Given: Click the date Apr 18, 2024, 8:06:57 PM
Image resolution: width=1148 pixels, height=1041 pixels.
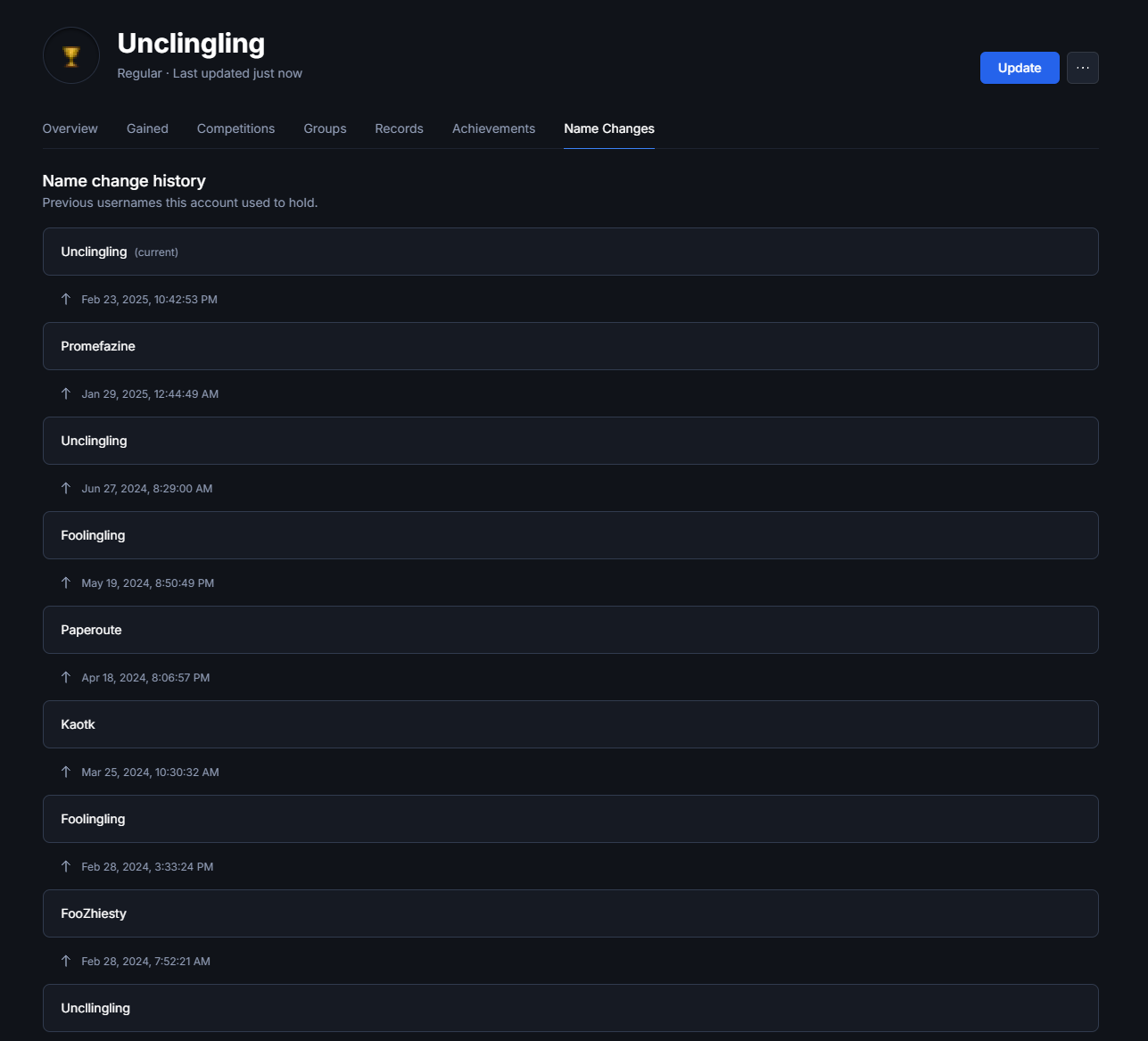Looking at the screenshot, I should [145, 678].
